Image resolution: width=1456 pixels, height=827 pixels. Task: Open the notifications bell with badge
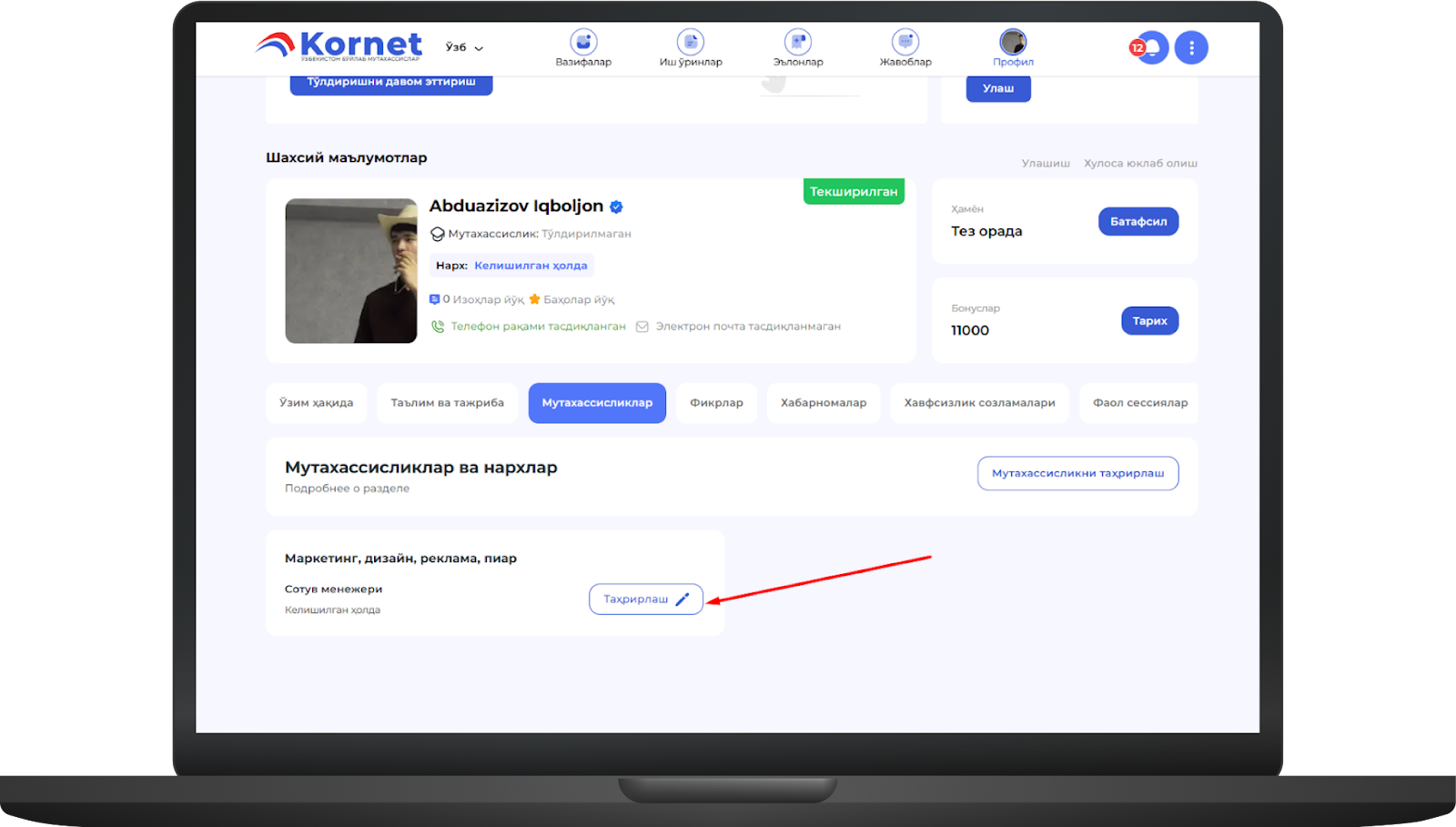(x=1151, y=47)
